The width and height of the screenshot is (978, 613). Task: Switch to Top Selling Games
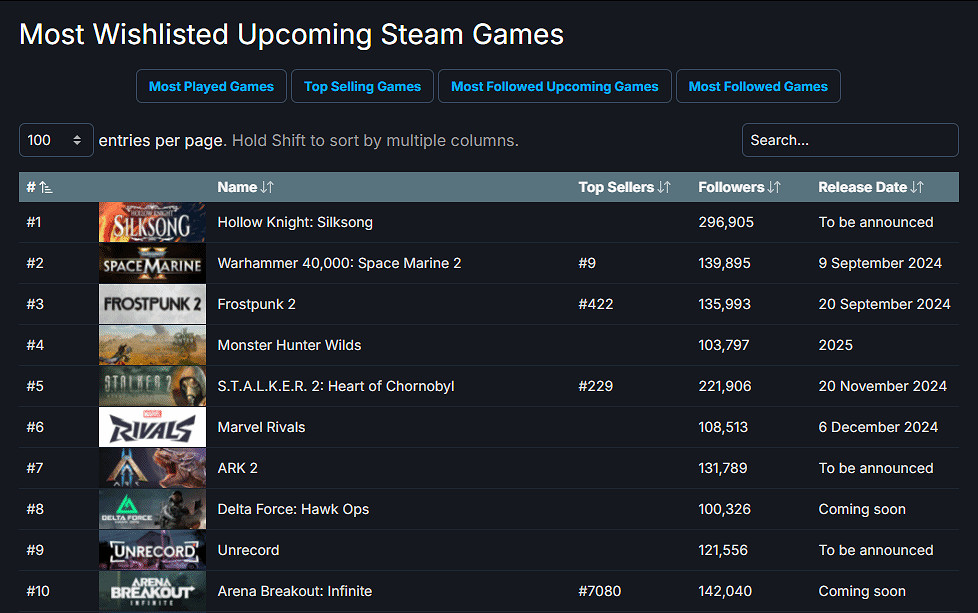[x=362, y=86]
